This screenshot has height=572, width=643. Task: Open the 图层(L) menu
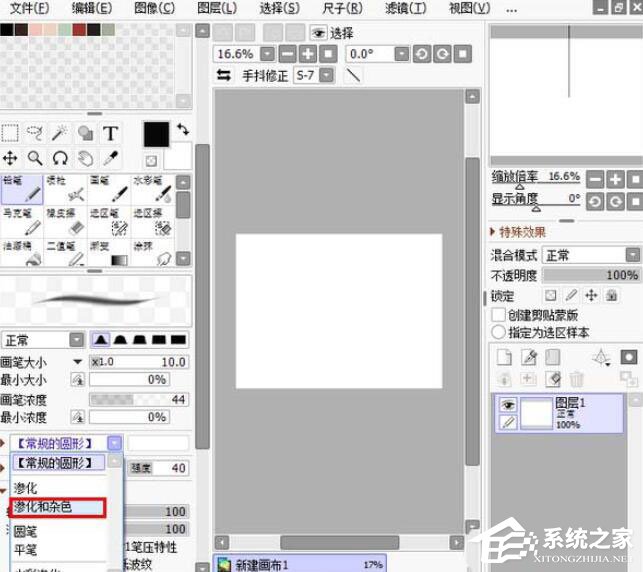click(217, 7)
